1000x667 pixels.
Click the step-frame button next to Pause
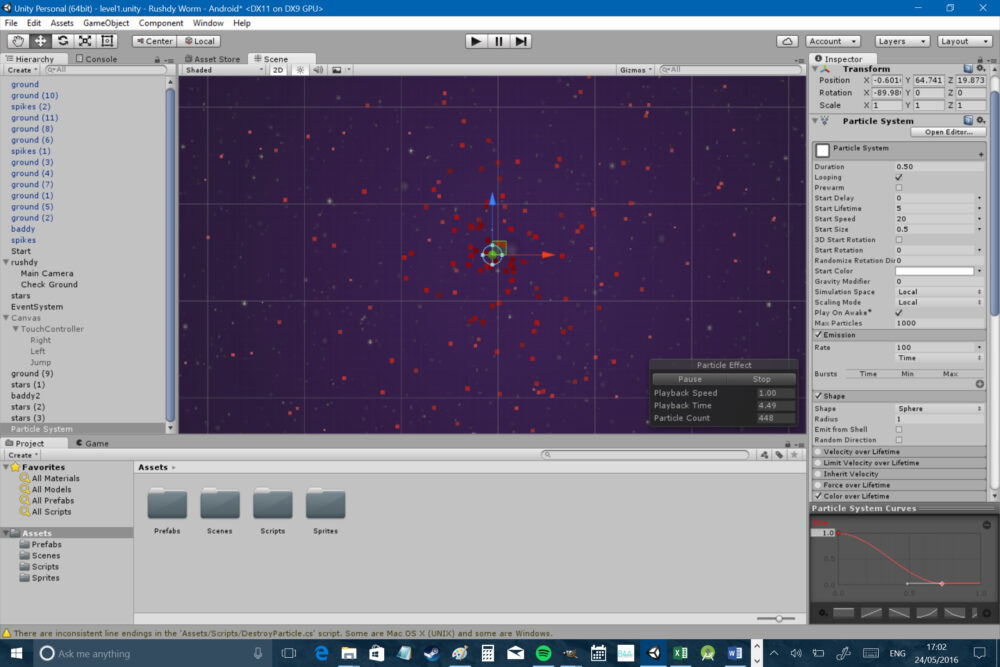click(x=519, y=41)
